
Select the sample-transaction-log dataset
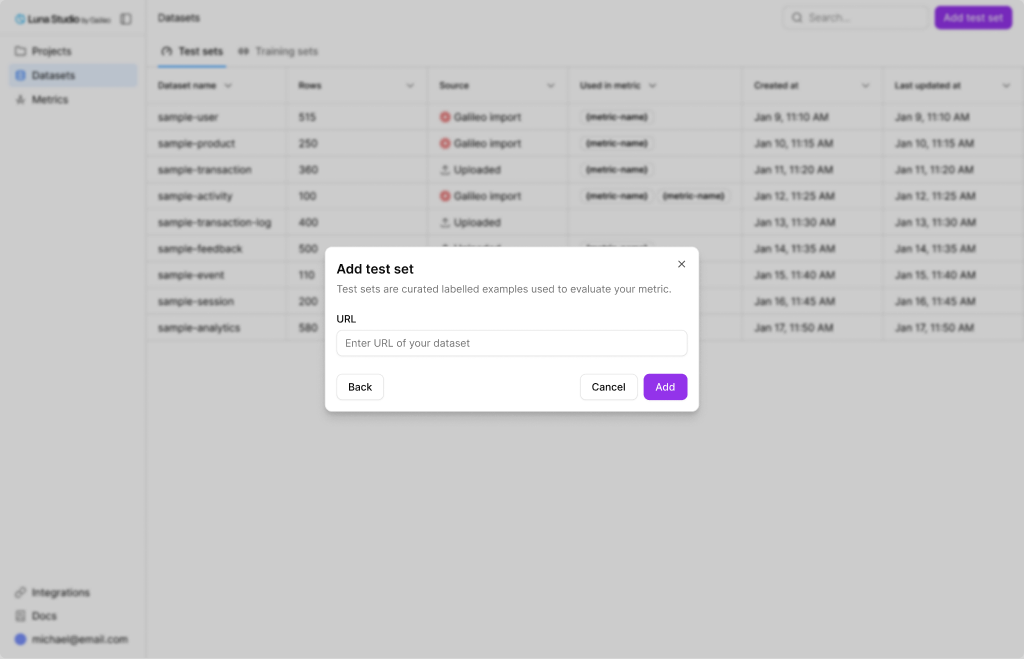pyautogui.click(x=214, y=222)
